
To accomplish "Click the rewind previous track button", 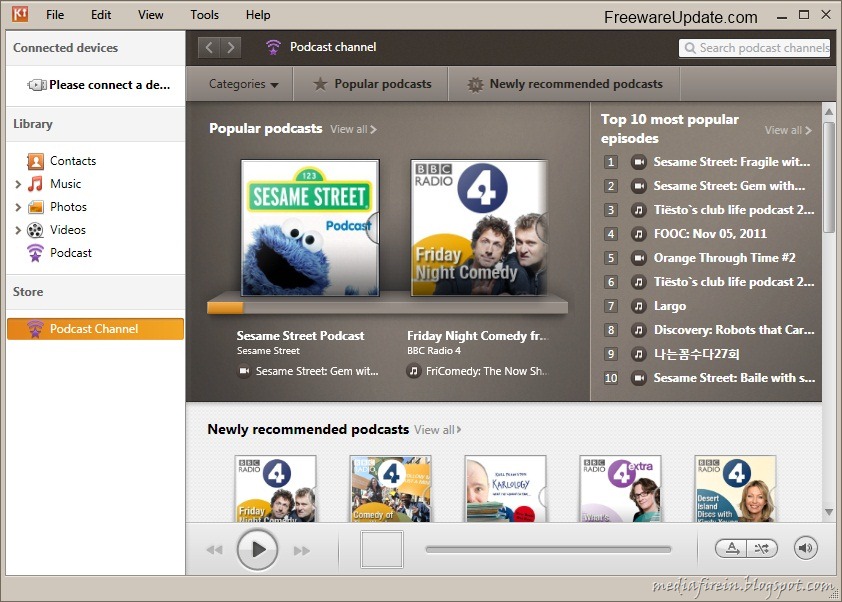I will coord(214,550).
